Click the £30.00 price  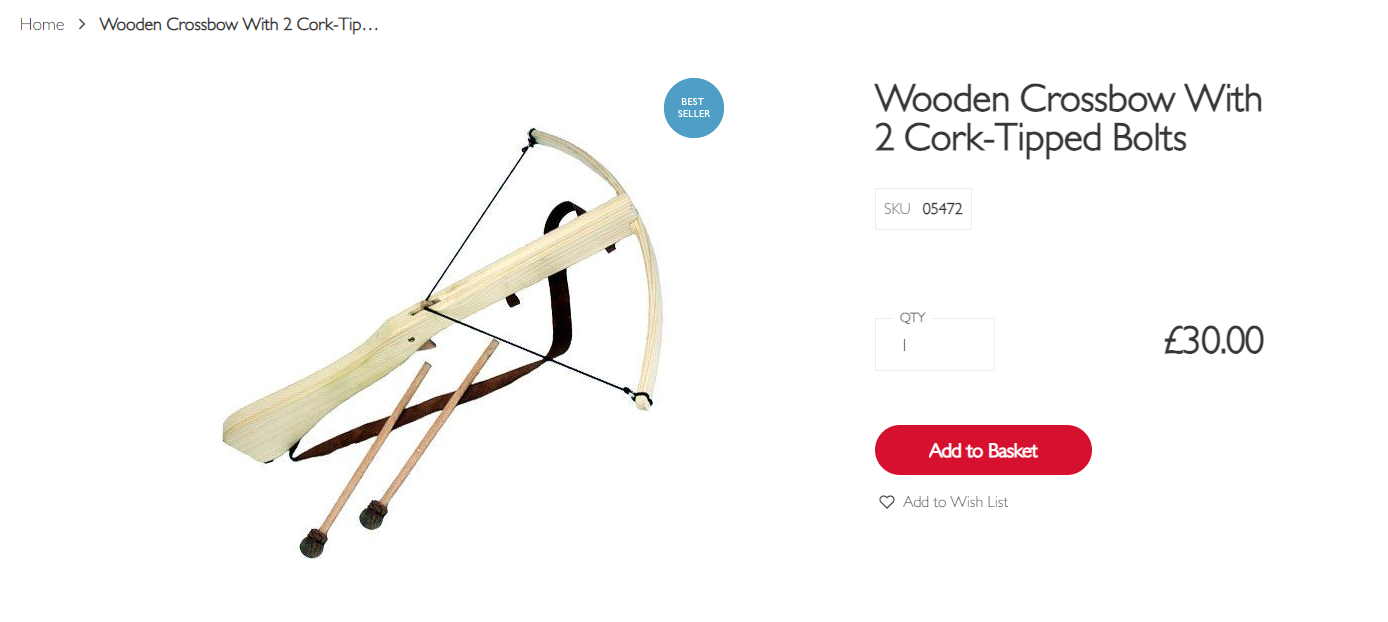[1213, 341]
